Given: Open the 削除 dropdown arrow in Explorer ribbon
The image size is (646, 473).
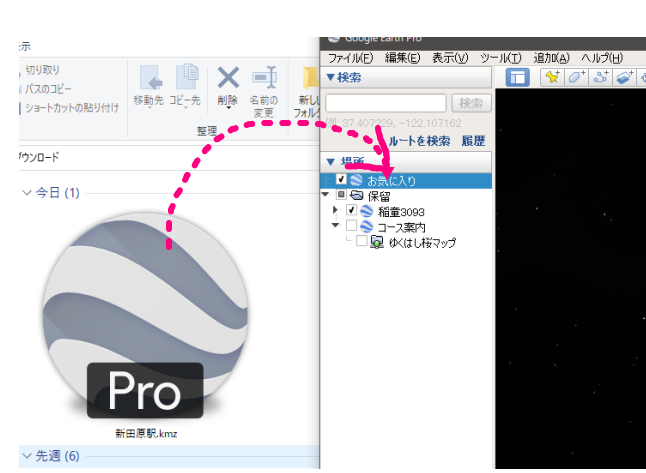Looking at the screenshot, I should click(x=228, y=108).
